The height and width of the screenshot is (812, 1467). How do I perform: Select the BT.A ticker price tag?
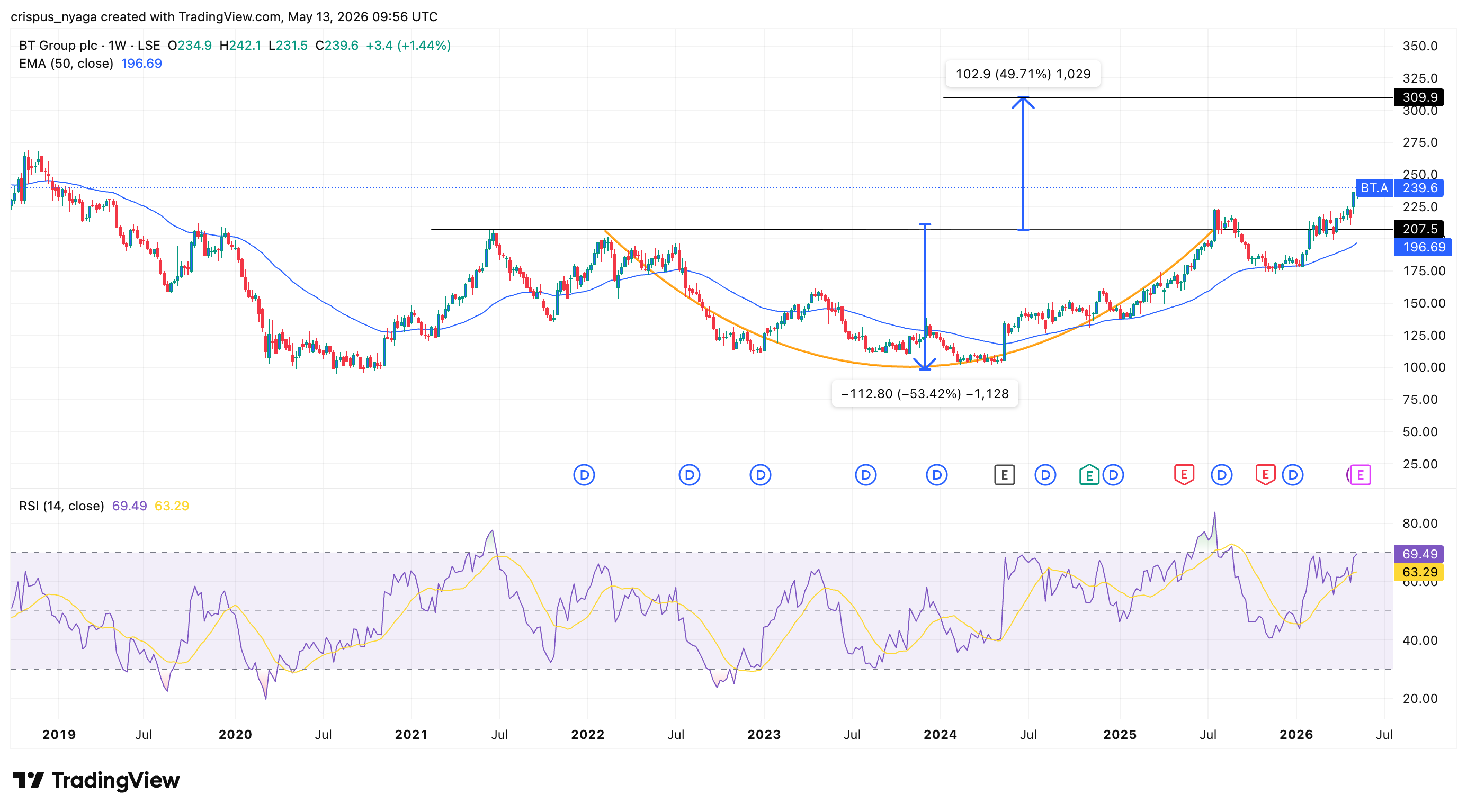[1374, 188]
